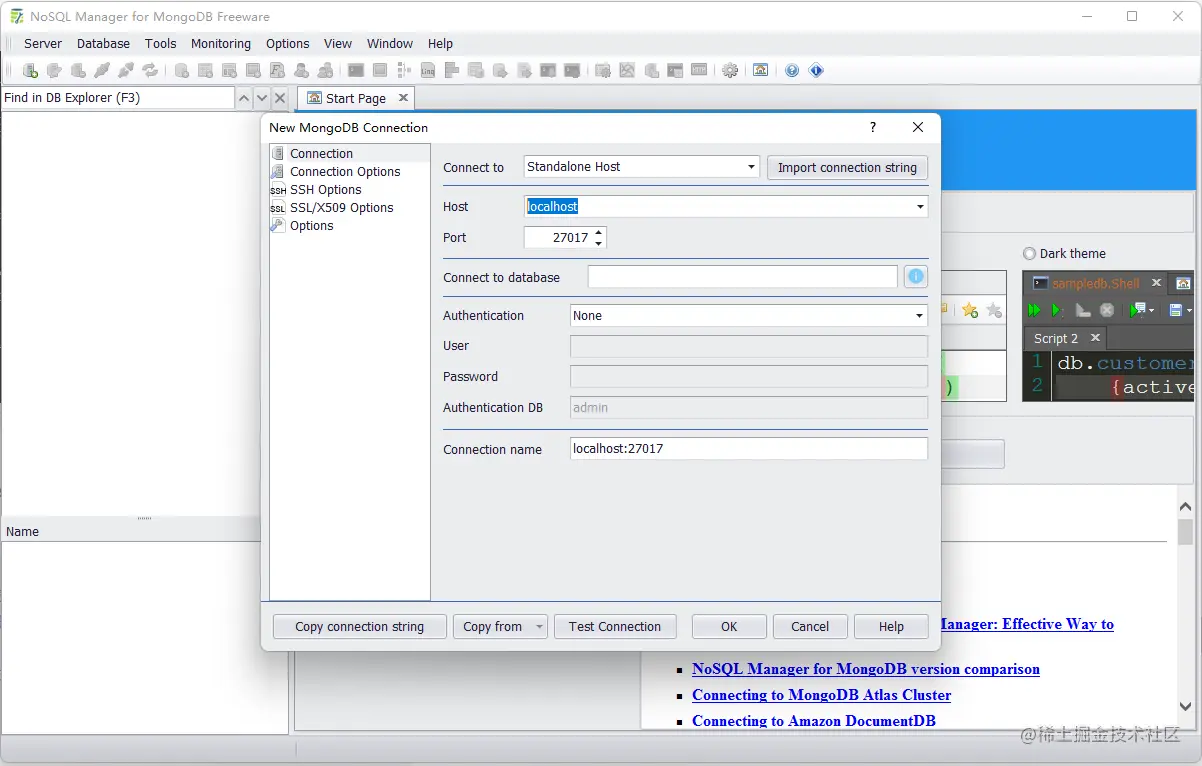The image size is (1202, 766).
Task: Click the Start Page vertical scrollbar down arrow
Action: [1185, 706]
